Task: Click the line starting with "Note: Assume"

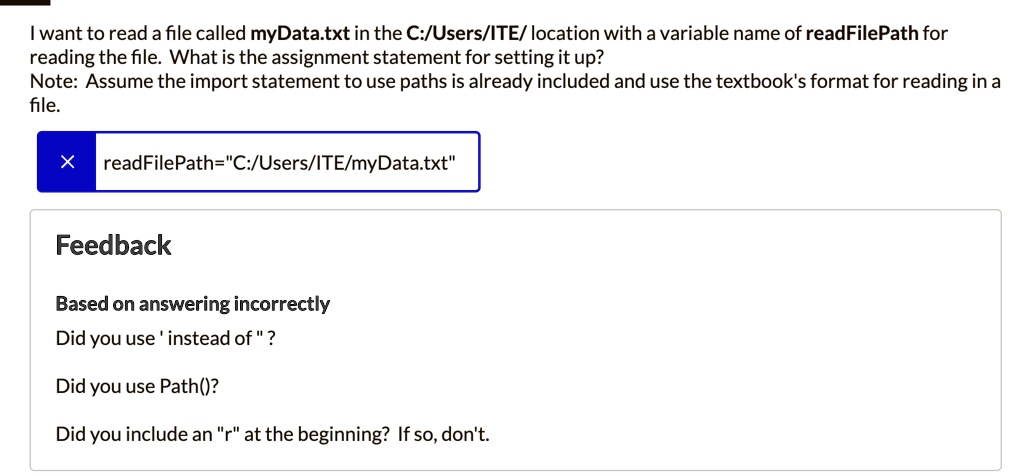Action: tap(515, 82)
